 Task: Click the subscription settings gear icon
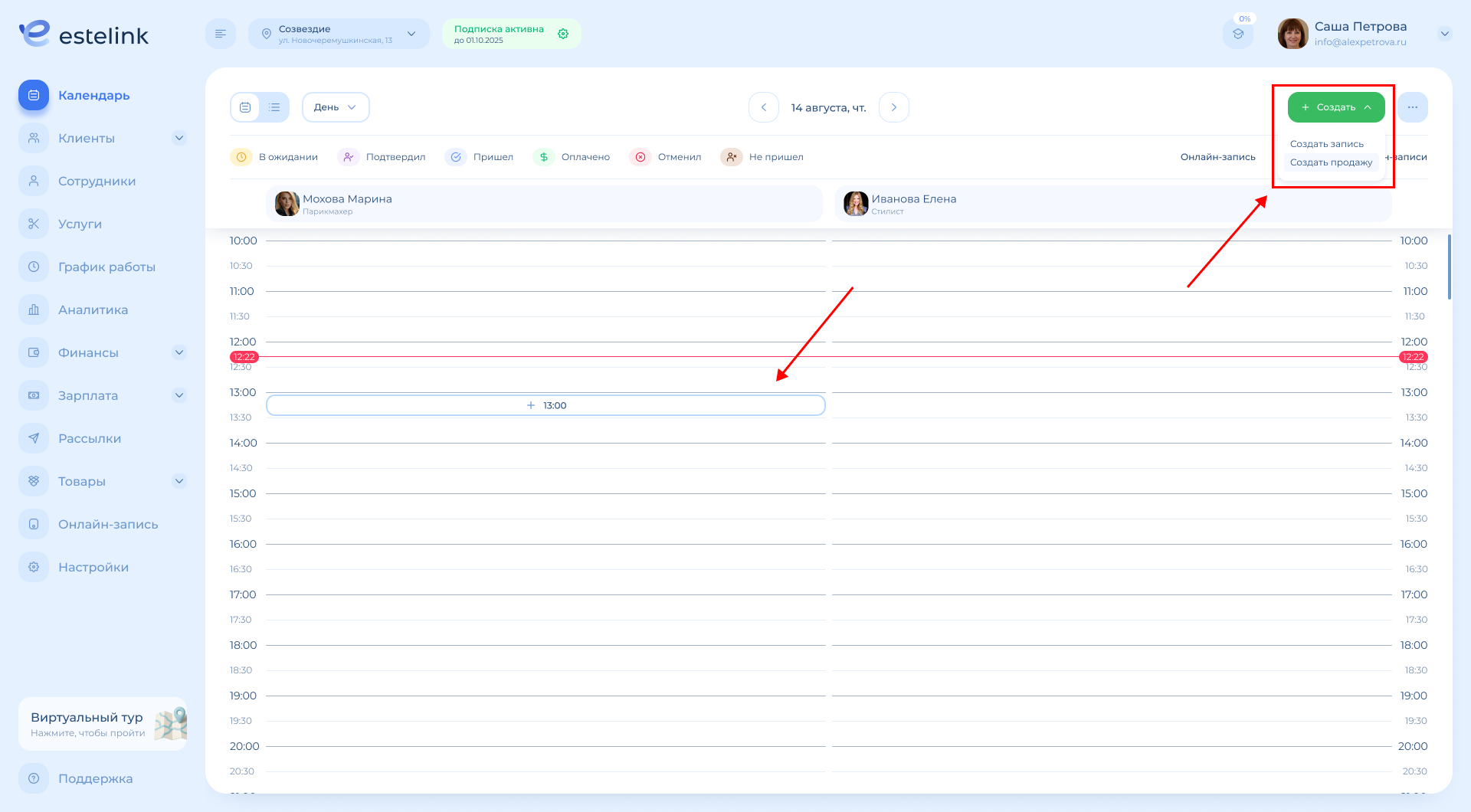tap(563, 34)
